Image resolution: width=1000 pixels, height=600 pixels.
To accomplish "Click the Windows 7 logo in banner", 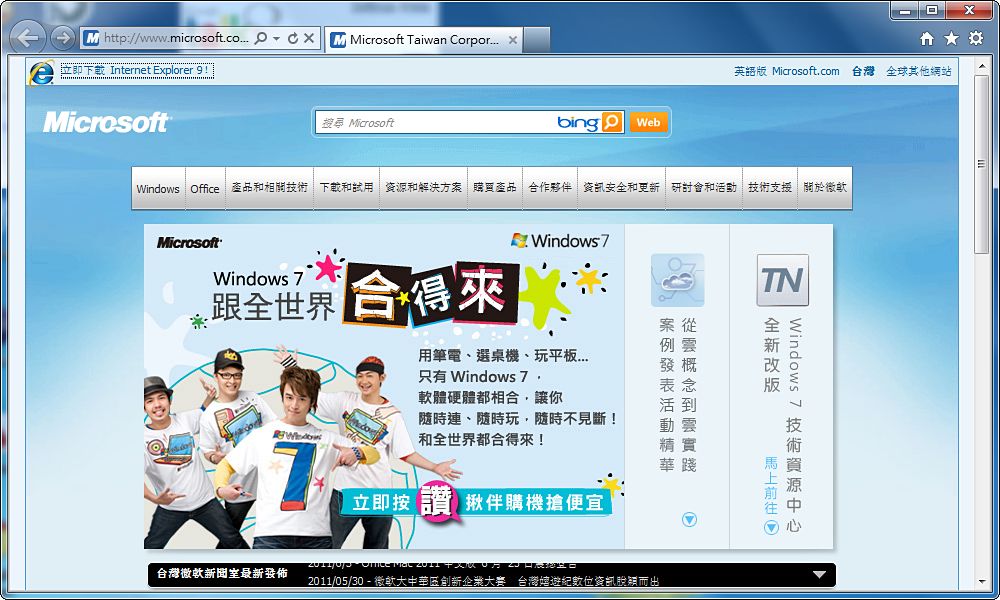I will point(560,241).
